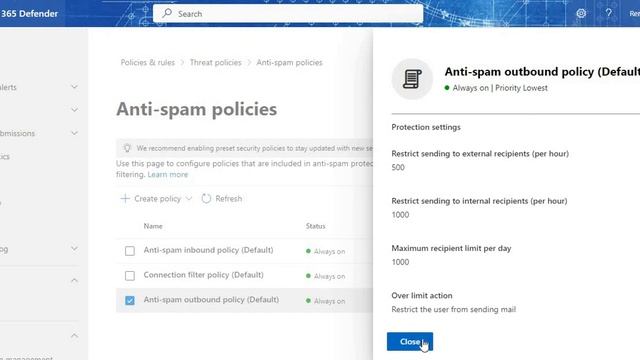Click the search magnifier icon
640x360 pixels.
[167, 13]
